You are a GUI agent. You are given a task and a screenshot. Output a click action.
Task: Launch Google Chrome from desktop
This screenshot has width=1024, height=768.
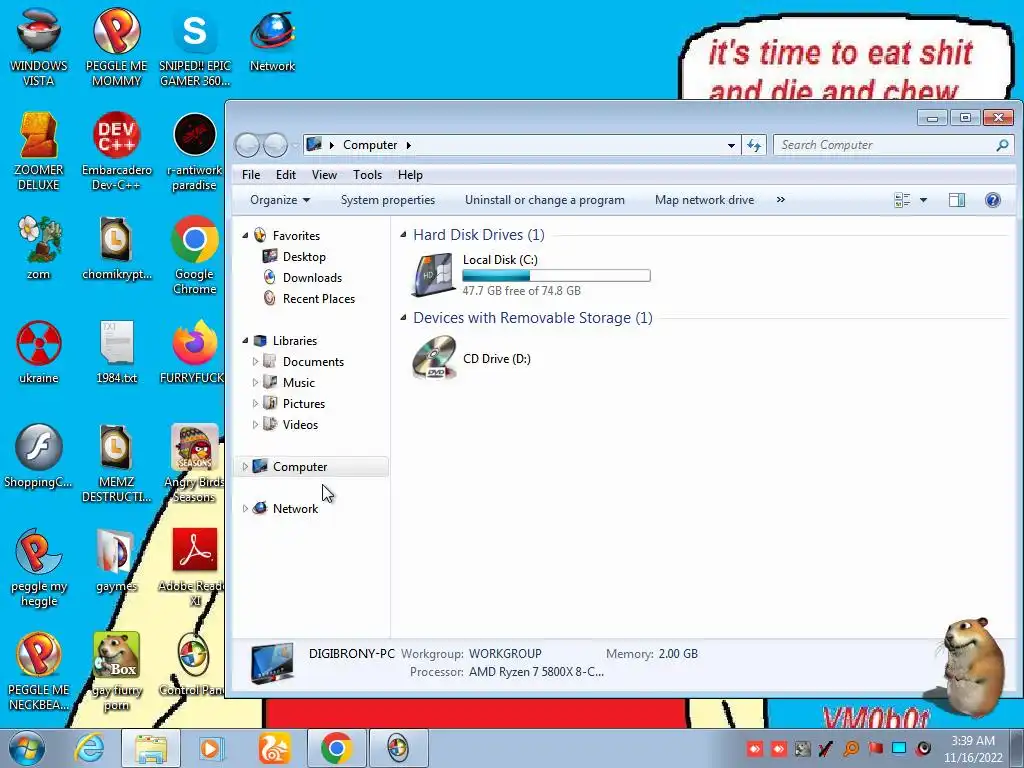pos(195,255)
